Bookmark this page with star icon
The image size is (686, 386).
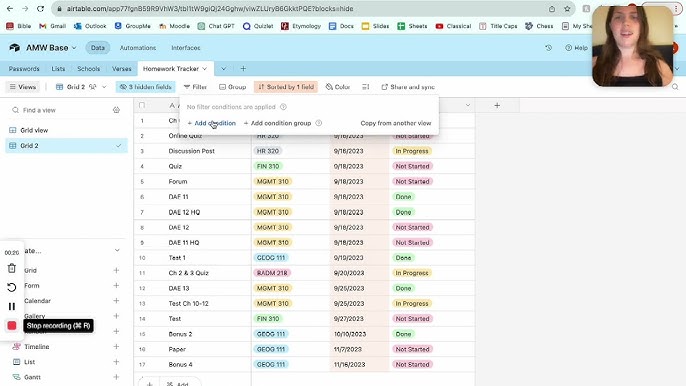[x=567, y=9]
